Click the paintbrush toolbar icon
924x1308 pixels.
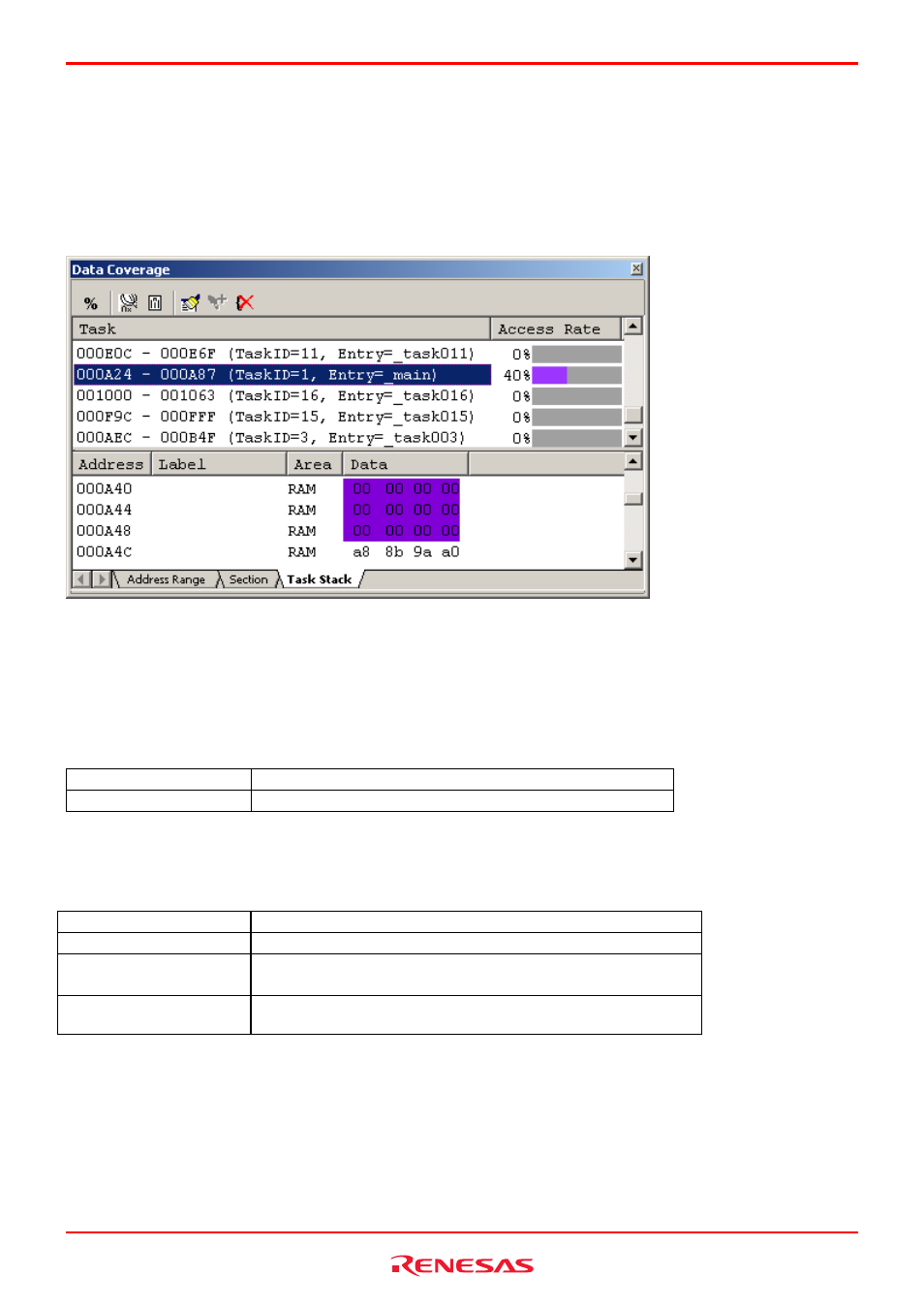point(190,302)
